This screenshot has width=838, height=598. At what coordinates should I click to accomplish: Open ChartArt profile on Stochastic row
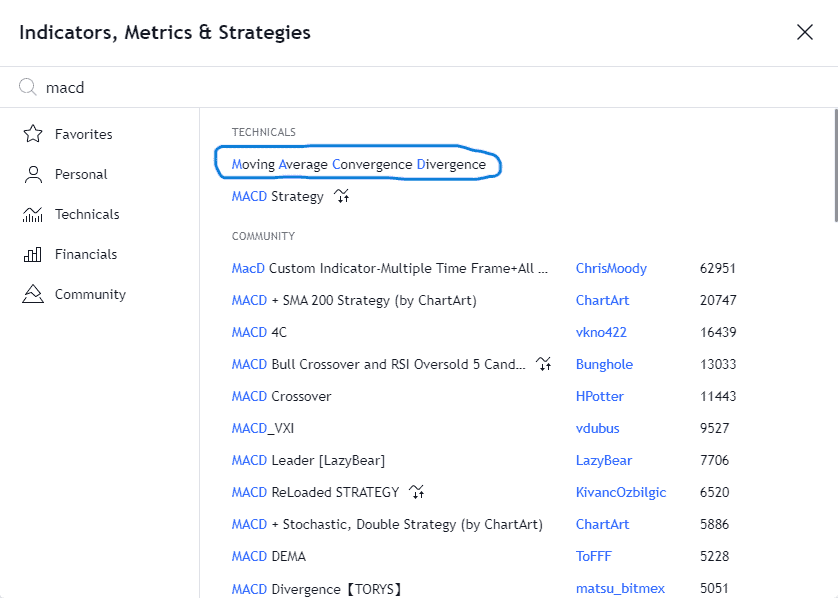[x=602, y=524]
